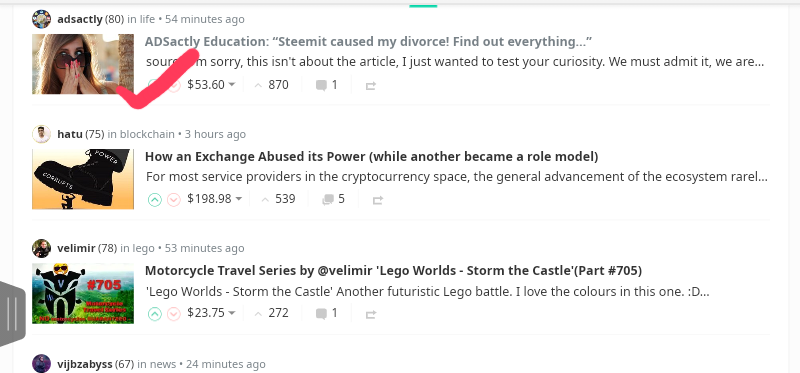Resteem the velimir Lego Worlds post
The image size is (800, 373).
point(371,314)
